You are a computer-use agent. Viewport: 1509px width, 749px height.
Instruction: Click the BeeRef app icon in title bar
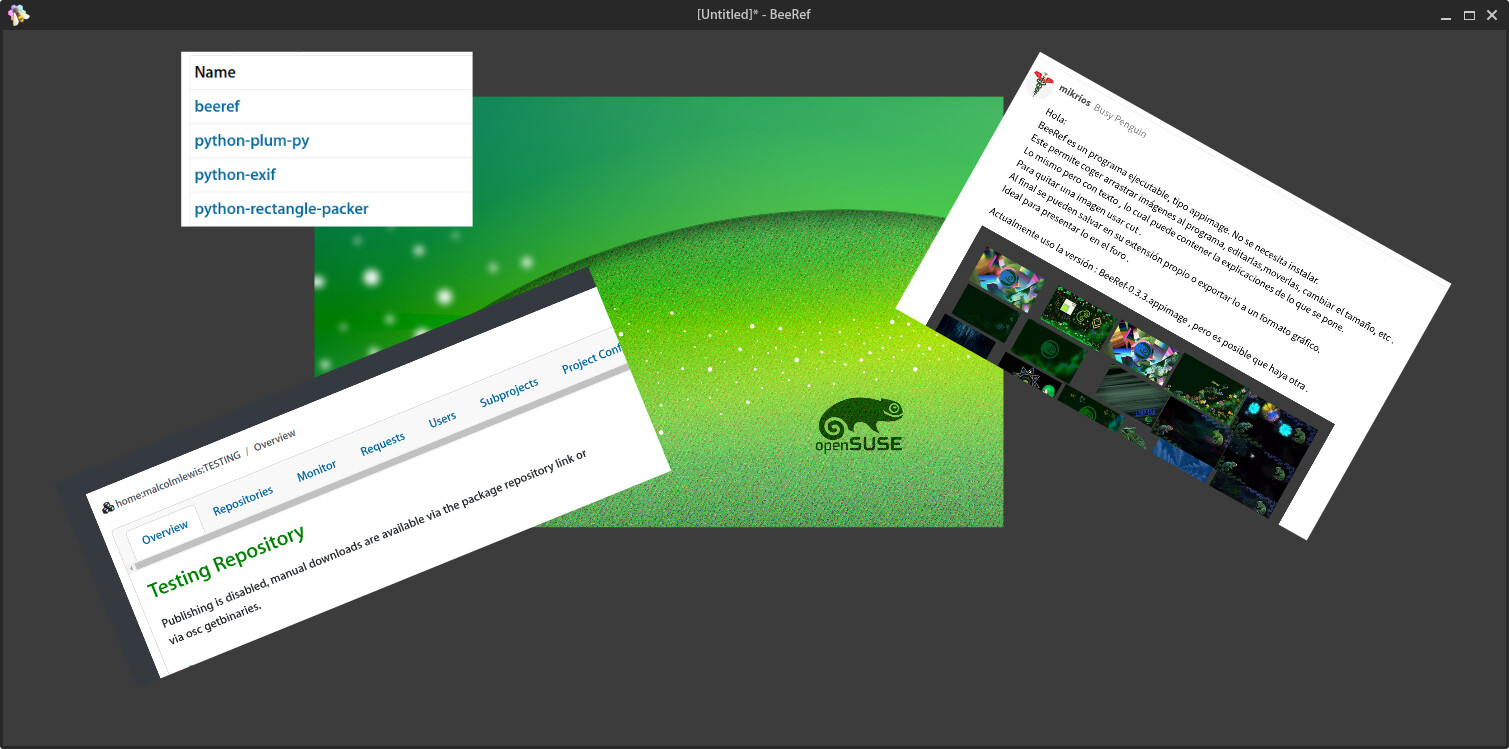[18, 15]
